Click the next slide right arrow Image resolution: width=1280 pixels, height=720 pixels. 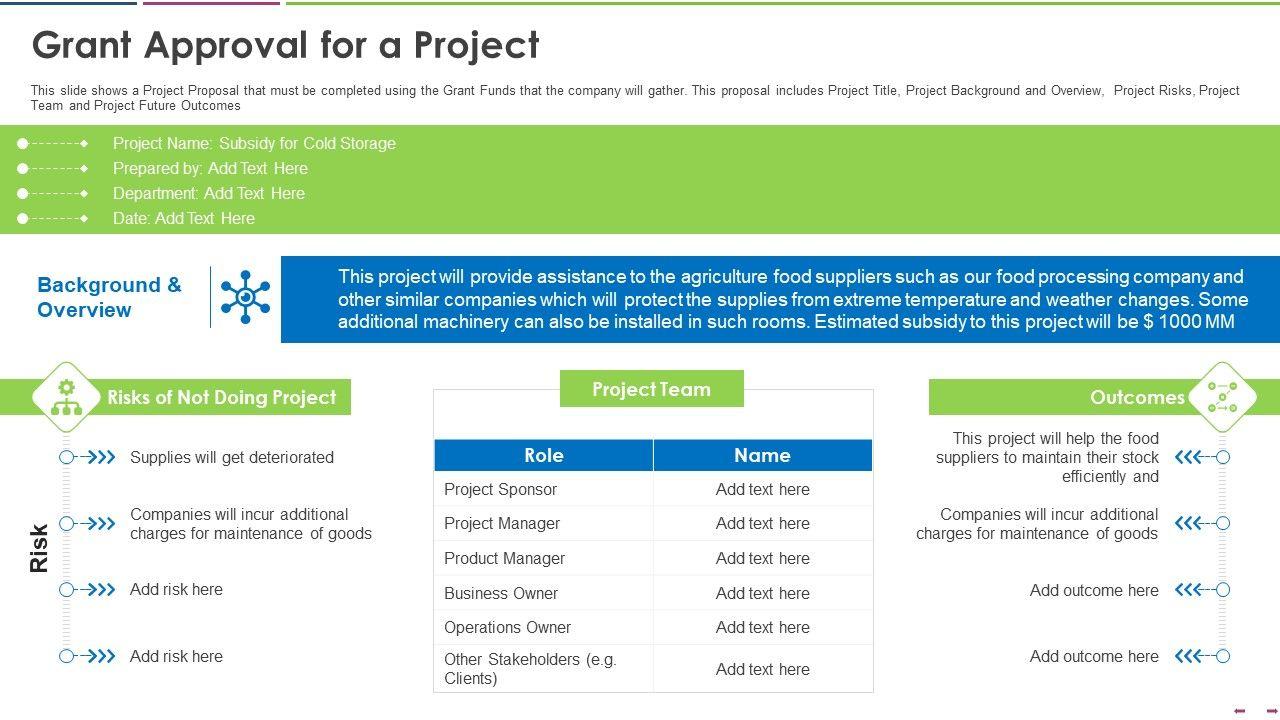1271,711
